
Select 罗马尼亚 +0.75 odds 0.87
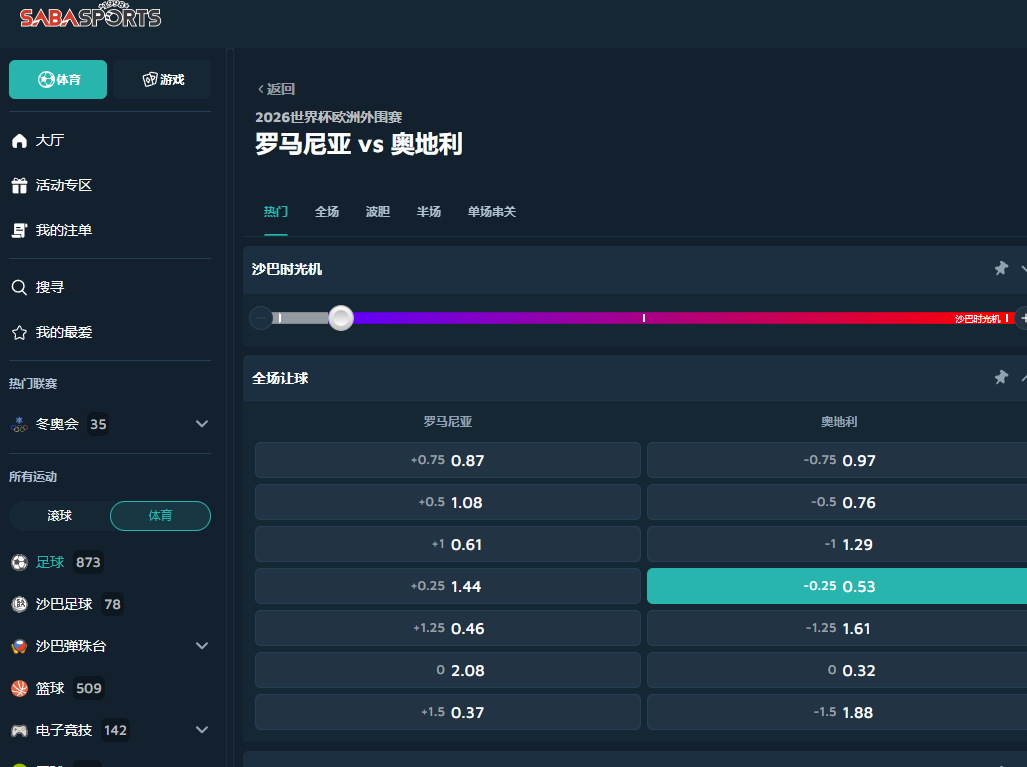tap(447, 461)
